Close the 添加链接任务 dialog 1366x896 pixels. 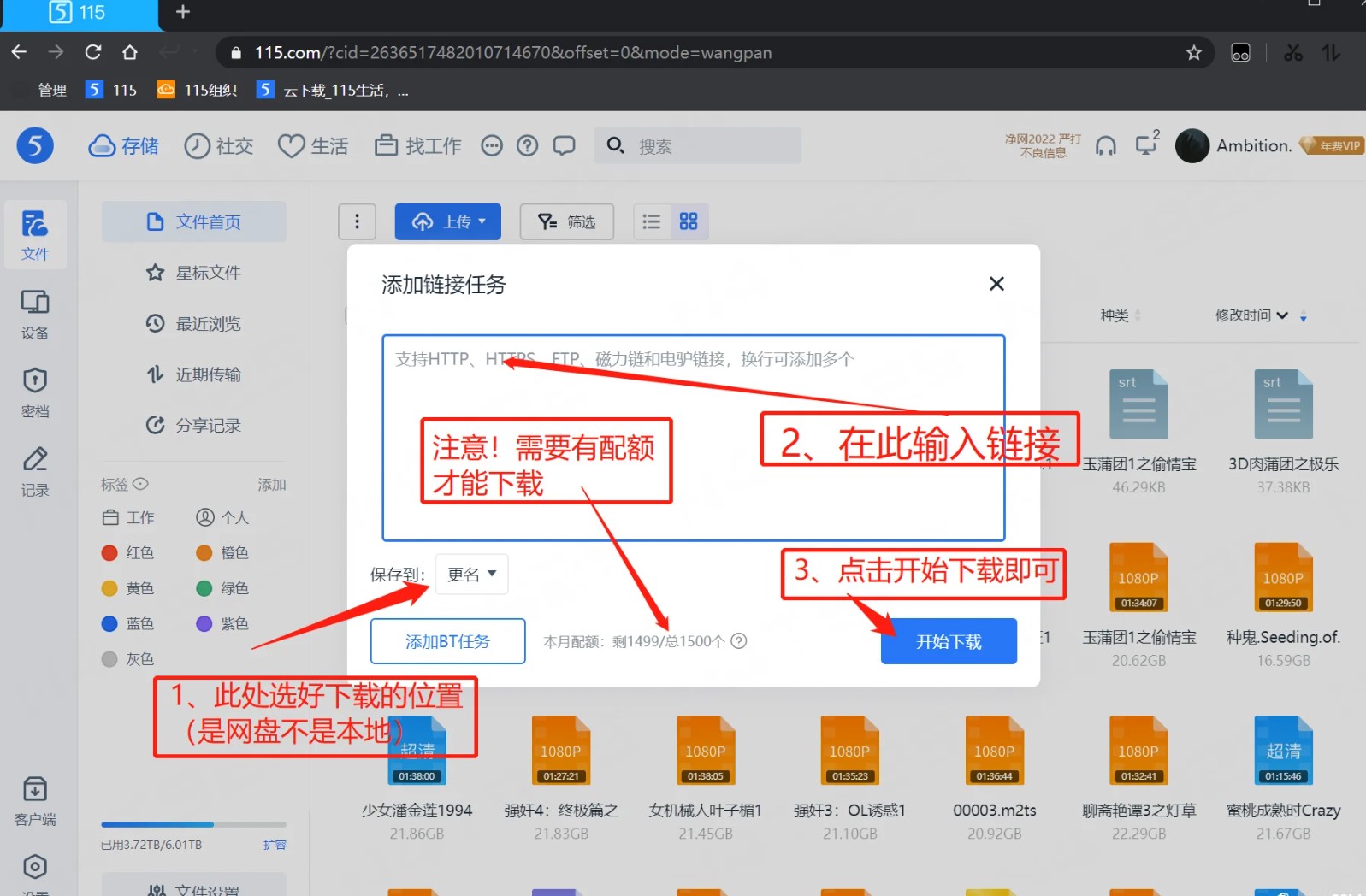tap(996, 284)
